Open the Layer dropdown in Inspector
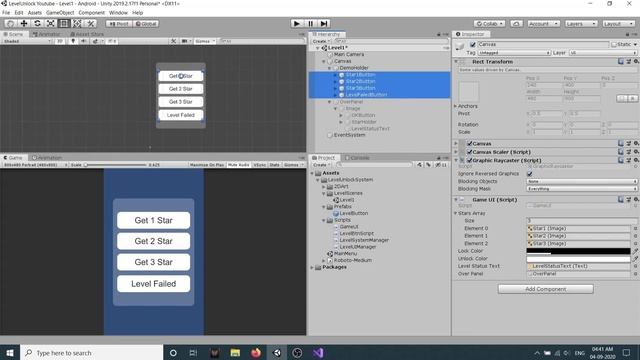Image resolution: width=640 pixels, height=360 pixels. (x=602, y=53)
